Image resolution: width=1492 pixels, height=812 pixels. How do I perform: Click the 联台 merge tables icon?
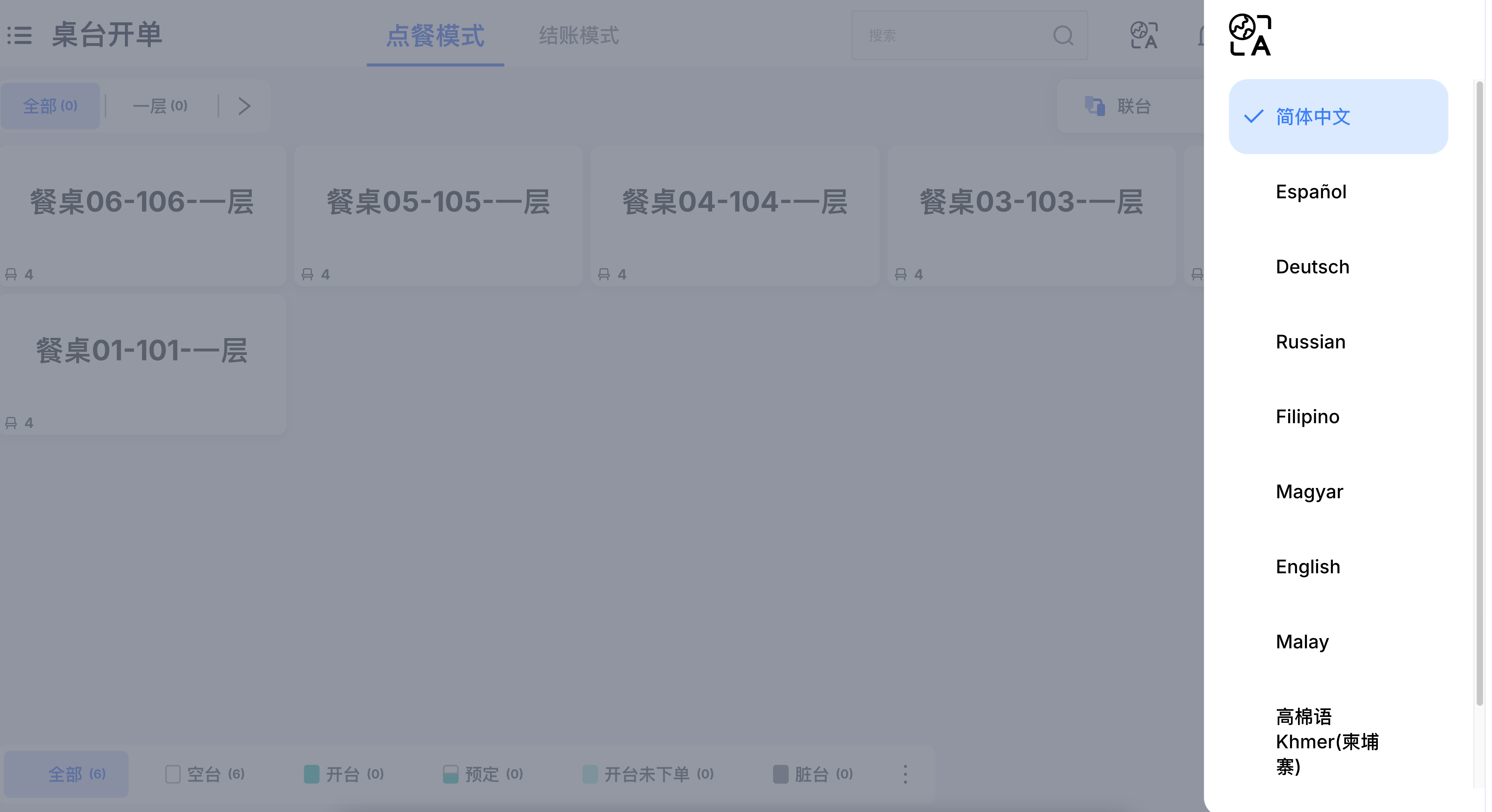tap(1095, 106)
